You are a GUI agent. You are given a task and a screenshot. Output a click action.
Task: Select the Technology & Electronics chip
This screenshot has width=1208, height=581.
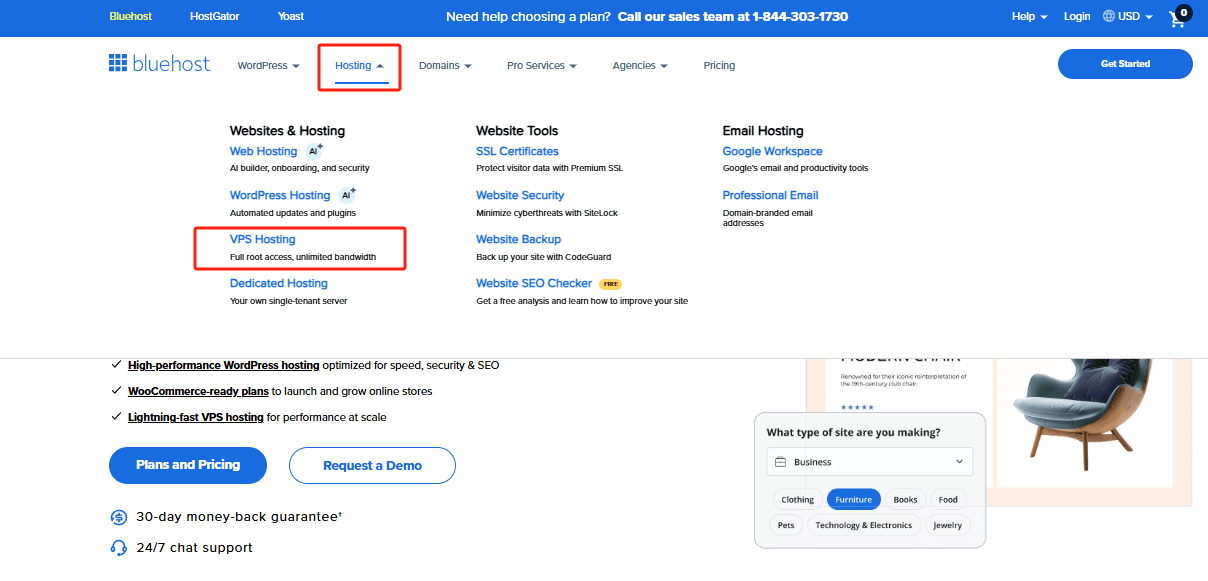[863, 525]
